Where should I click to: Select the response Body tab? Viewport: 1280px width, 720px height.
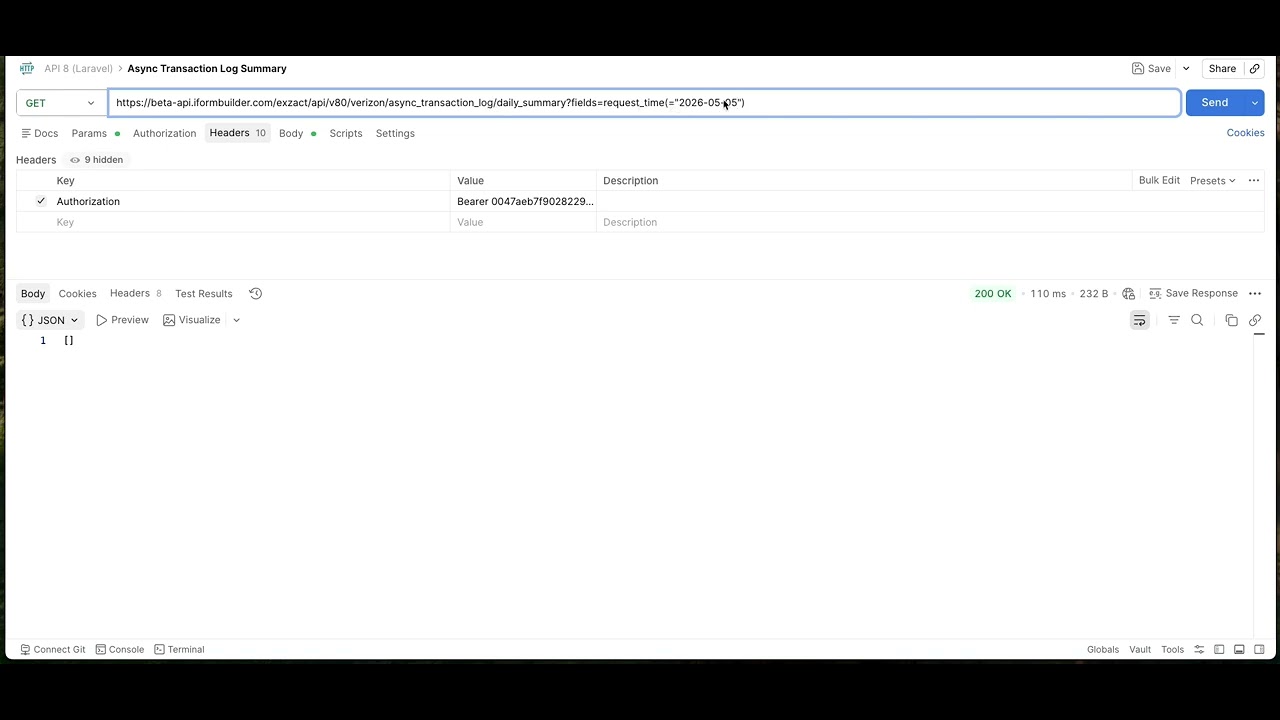point(33,294)
